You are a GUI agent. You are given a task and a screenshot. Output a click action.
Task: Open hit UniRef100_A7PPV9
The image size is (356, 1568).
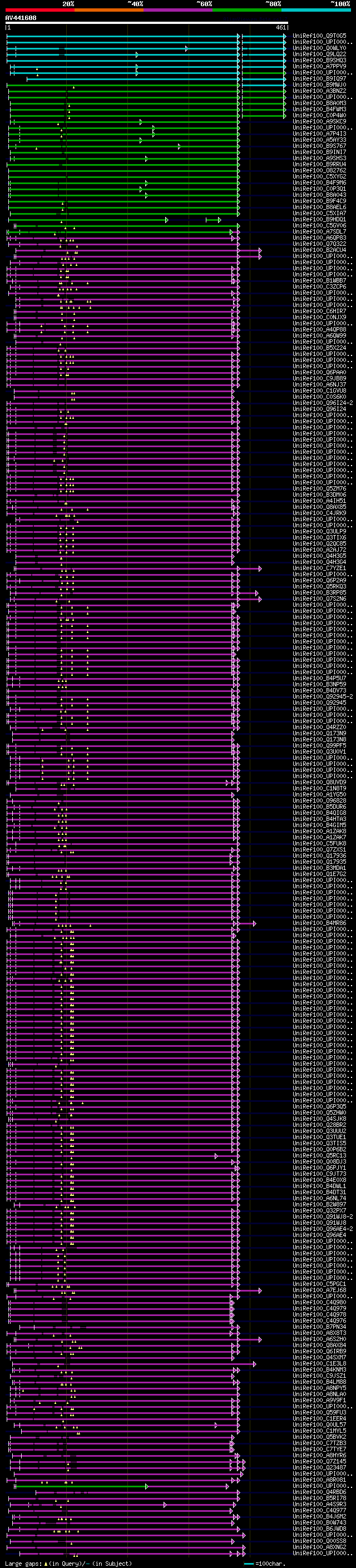pyautogui.click(x=319, y=66)
